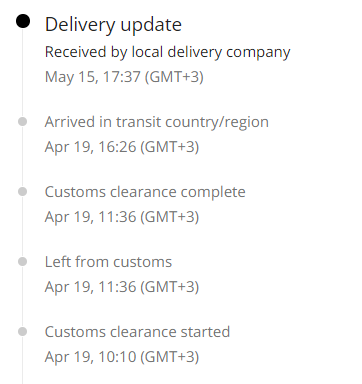Viewport: 362px width, 384px height.
Task: Click Arrived in transit country/region entry
Action: point(157,122)
